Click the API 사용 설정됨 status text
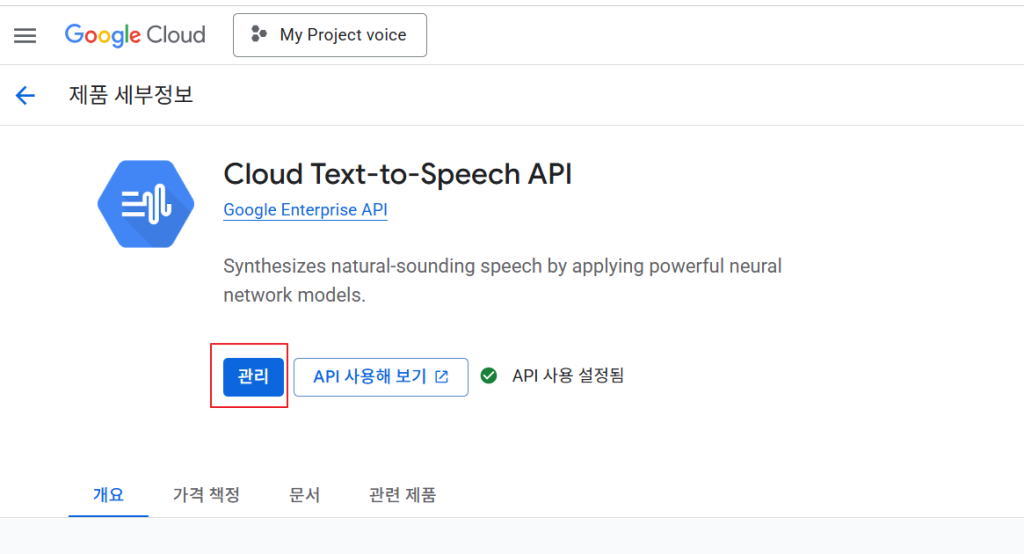Viewport: 1024px width, 554px height. coord(568,376)
